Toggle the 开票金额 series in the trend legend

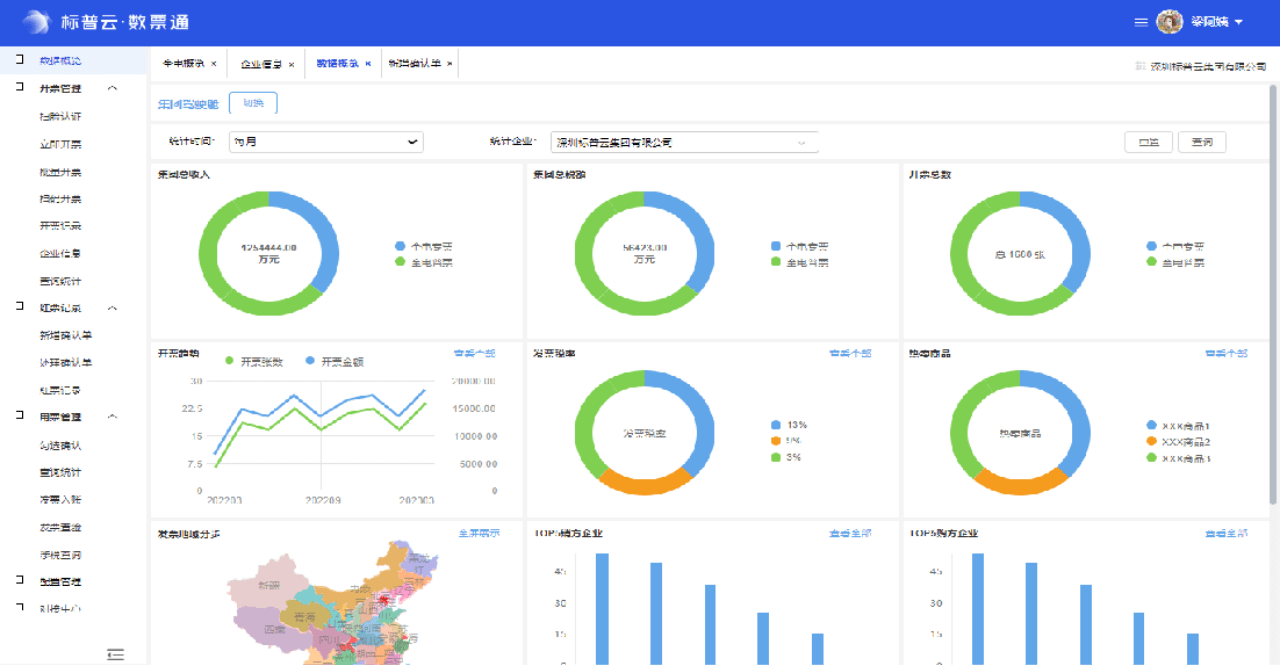click(310, 361)
